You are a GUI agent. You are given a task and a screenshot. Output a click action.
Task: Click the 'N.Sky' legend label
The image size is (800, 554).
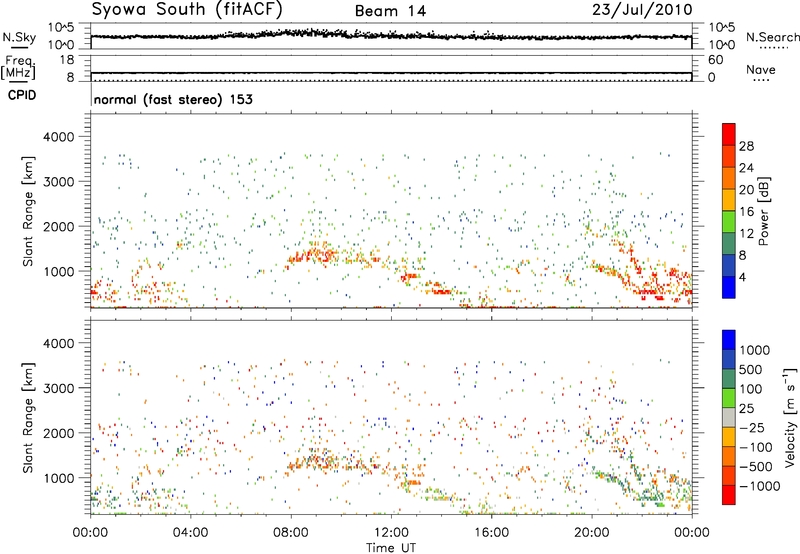click(x=19, y=37)
